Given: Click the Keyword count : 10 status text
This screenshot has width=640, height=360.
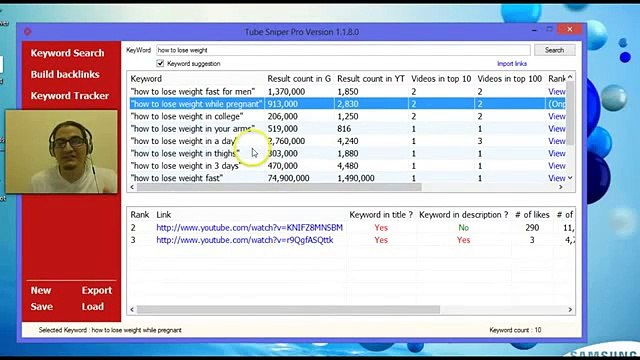Looking at the screenshot, I should click(x=515, y=330).
